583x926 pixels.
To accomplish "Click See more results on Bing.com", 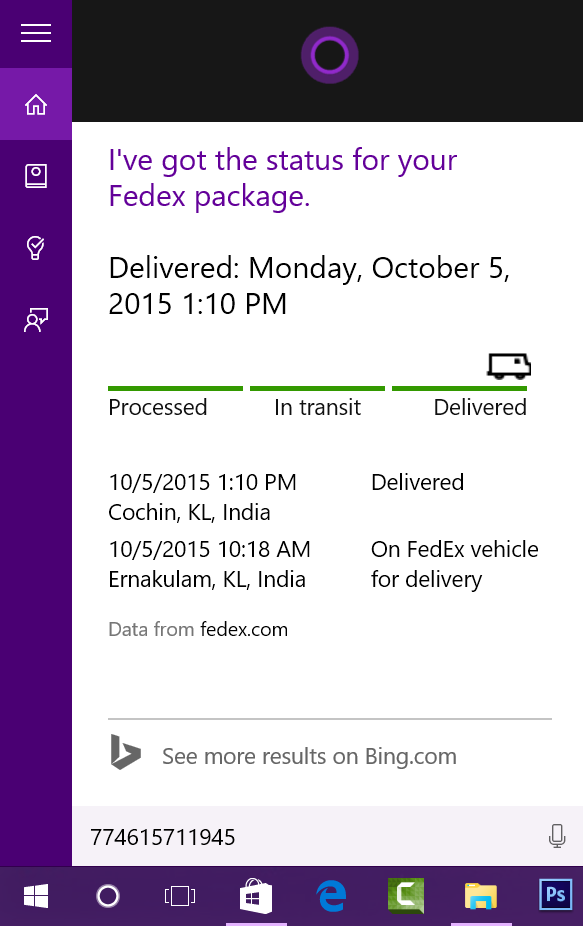I will click(310, 757).
